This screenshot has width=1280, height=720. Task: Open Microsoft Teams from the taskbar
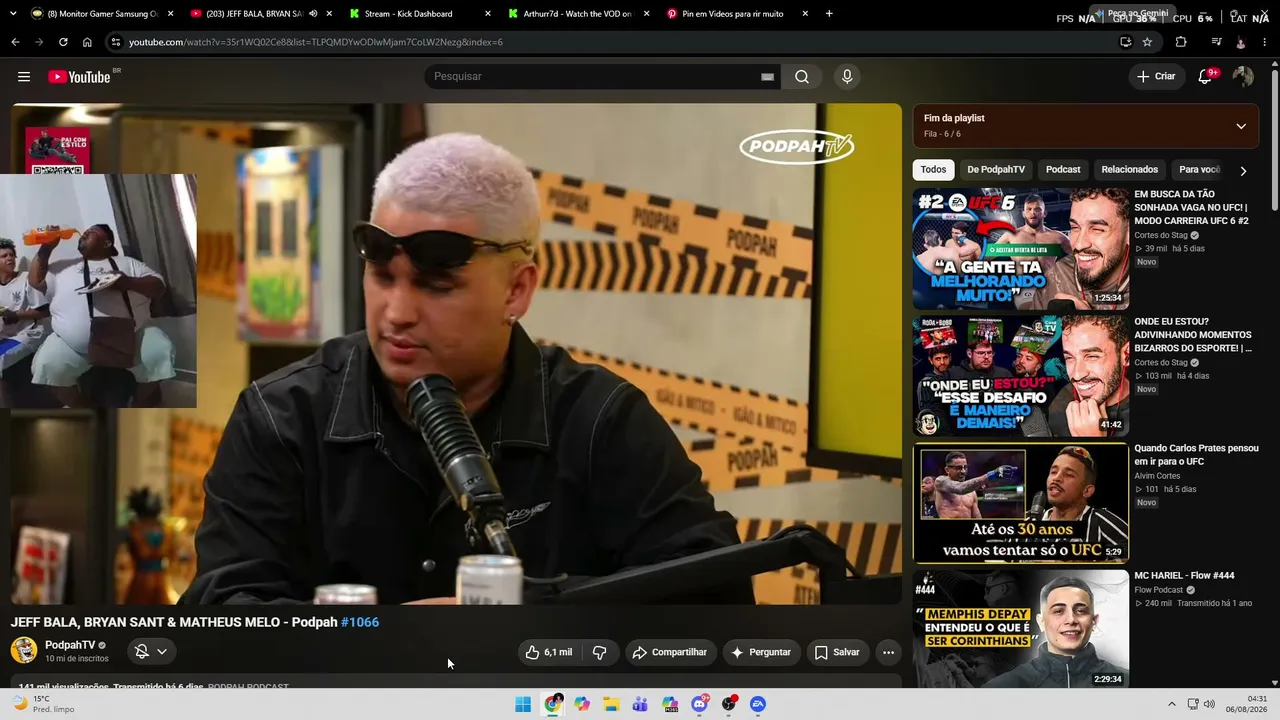point(640,704)
